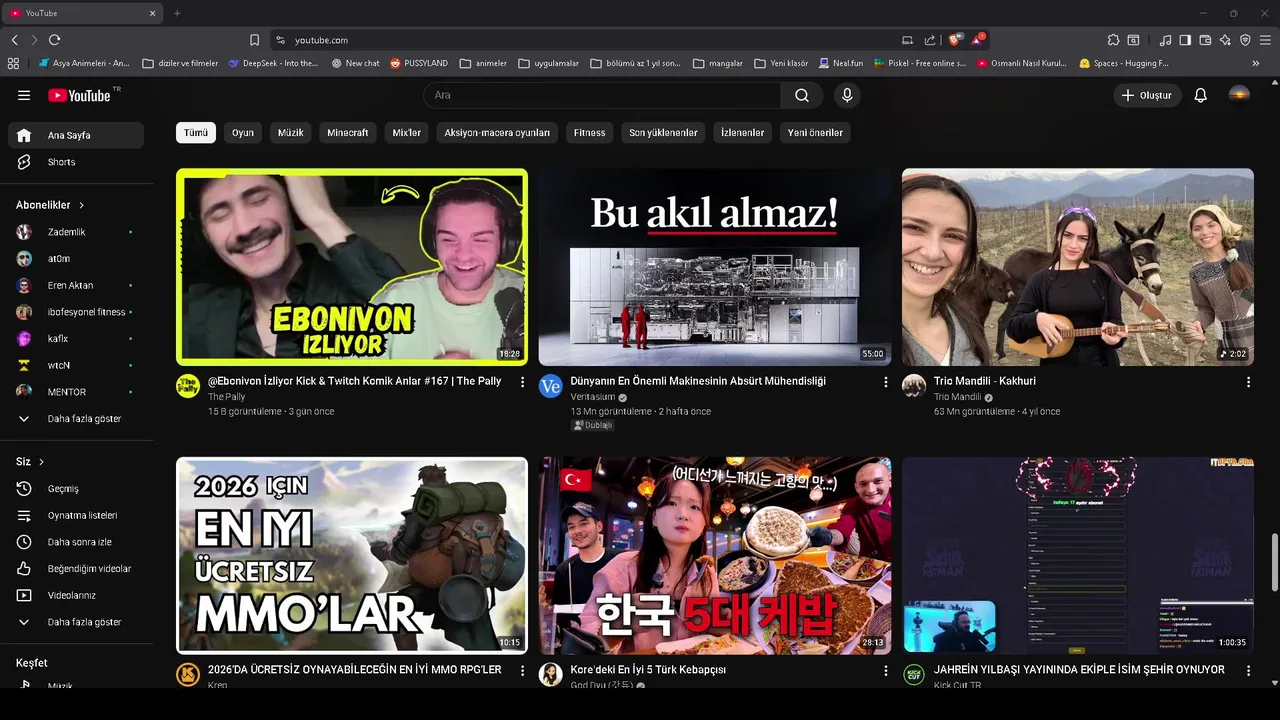Screen dimensions: 1280x720
Task: Open the Zademlik channel subscription
Action: [76, 232]
